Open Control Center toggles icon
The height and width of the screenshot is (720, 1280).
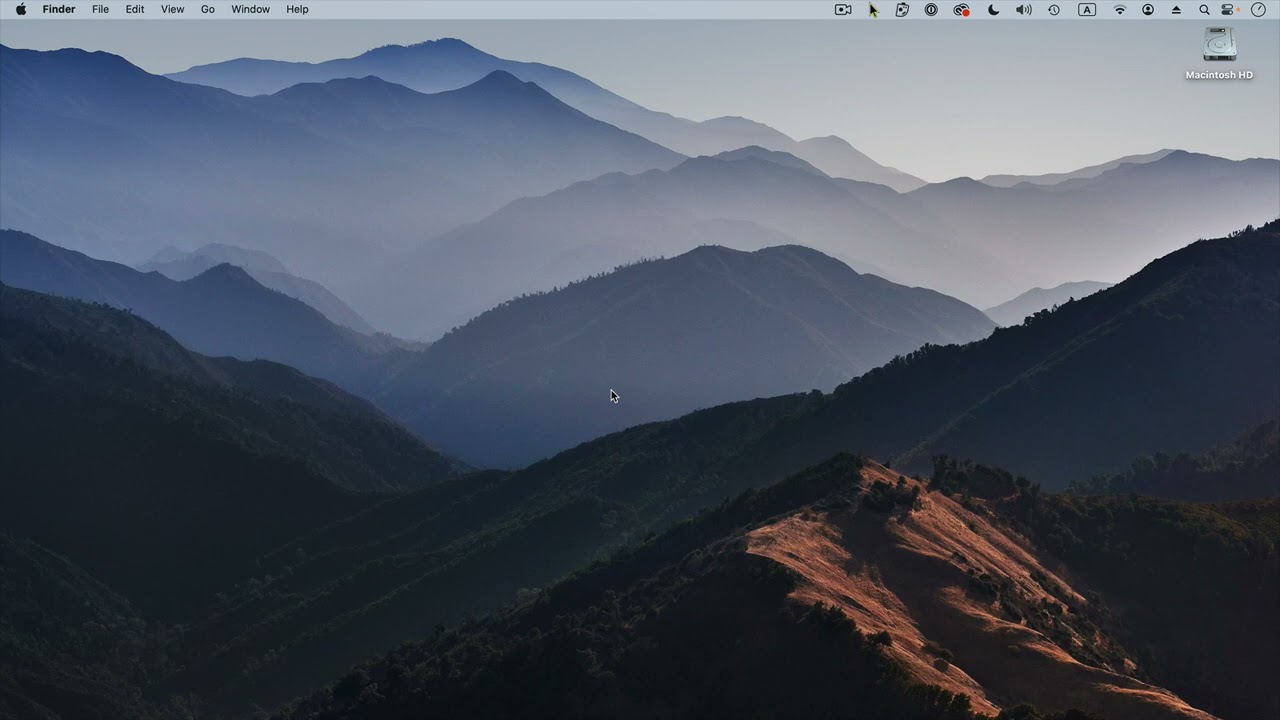point(1229,9)
